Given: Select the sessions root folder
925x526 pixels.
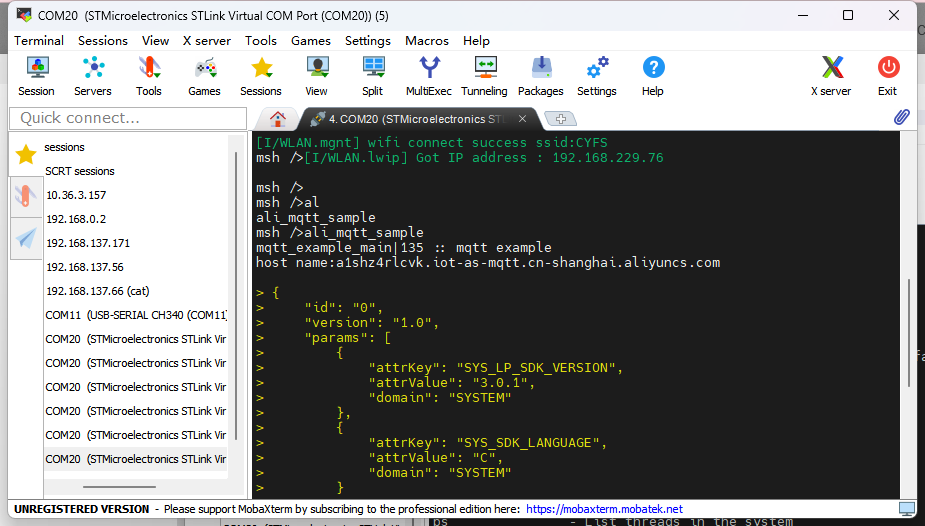Looking at the screenshot, I should 64,147.
